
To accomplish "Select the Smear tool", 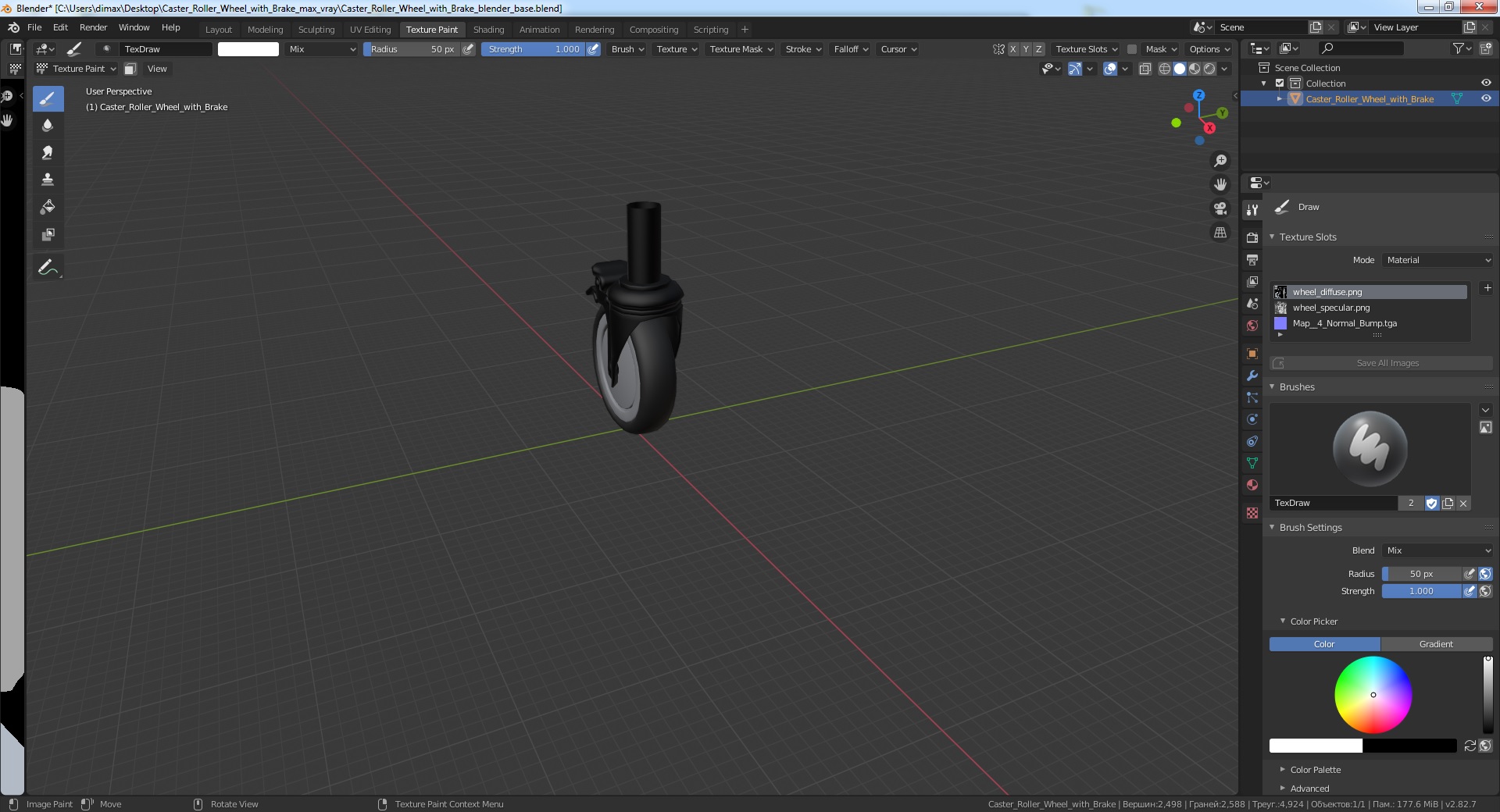I will coord(48,153).
